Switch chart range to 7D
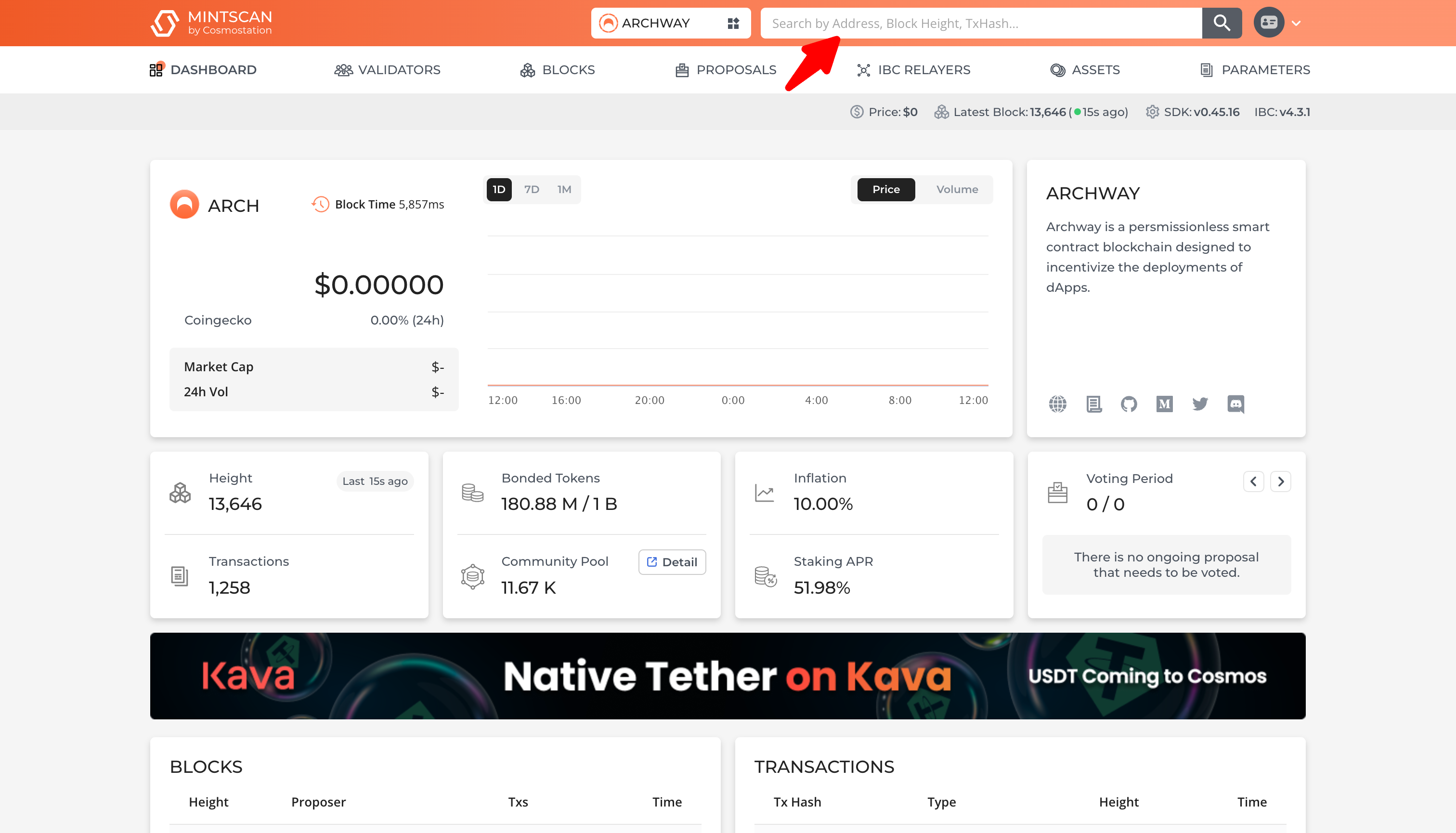1456x833 pixels. point(532,189)
